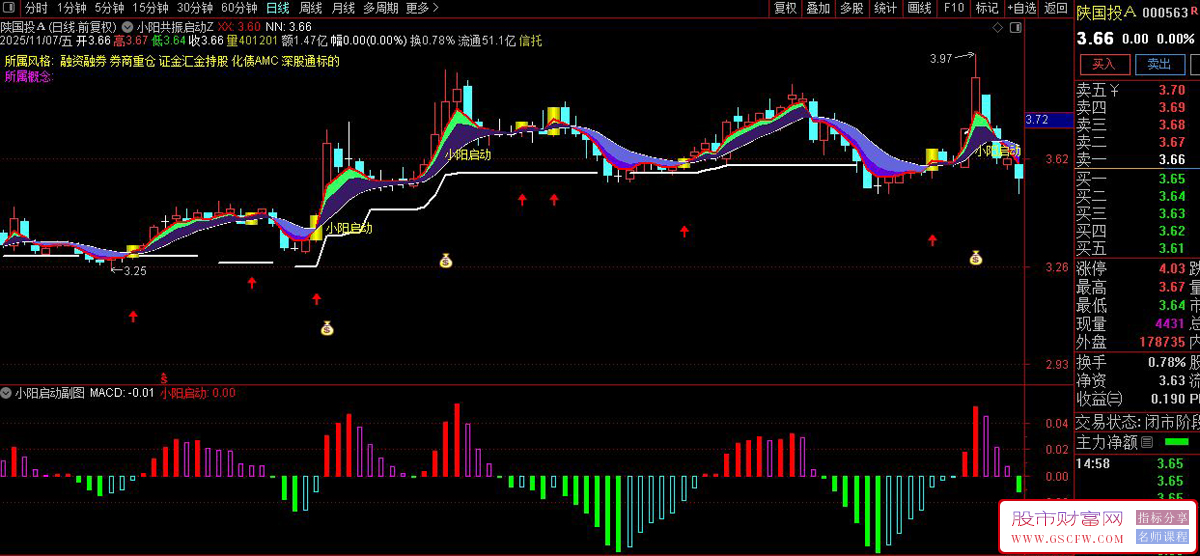The height and width of the screenshot is (556, 1200).
Task: Select the 买五 price 3.61 row
Action: (x=1137, y=248)
